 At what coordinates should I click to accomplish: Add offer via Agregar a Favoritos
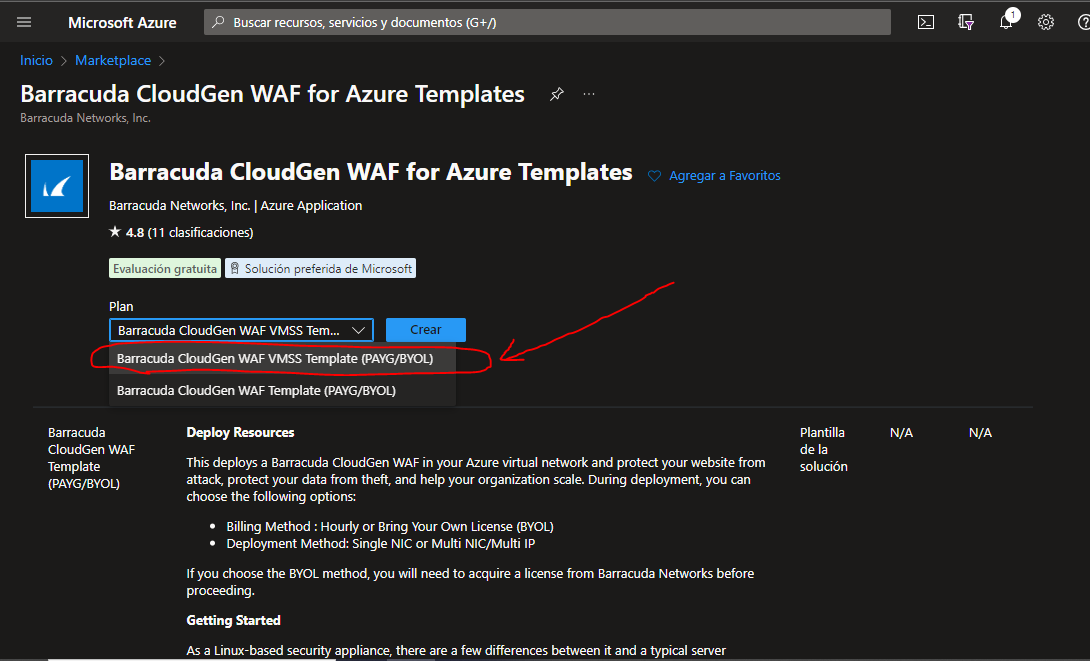[714, 175]
